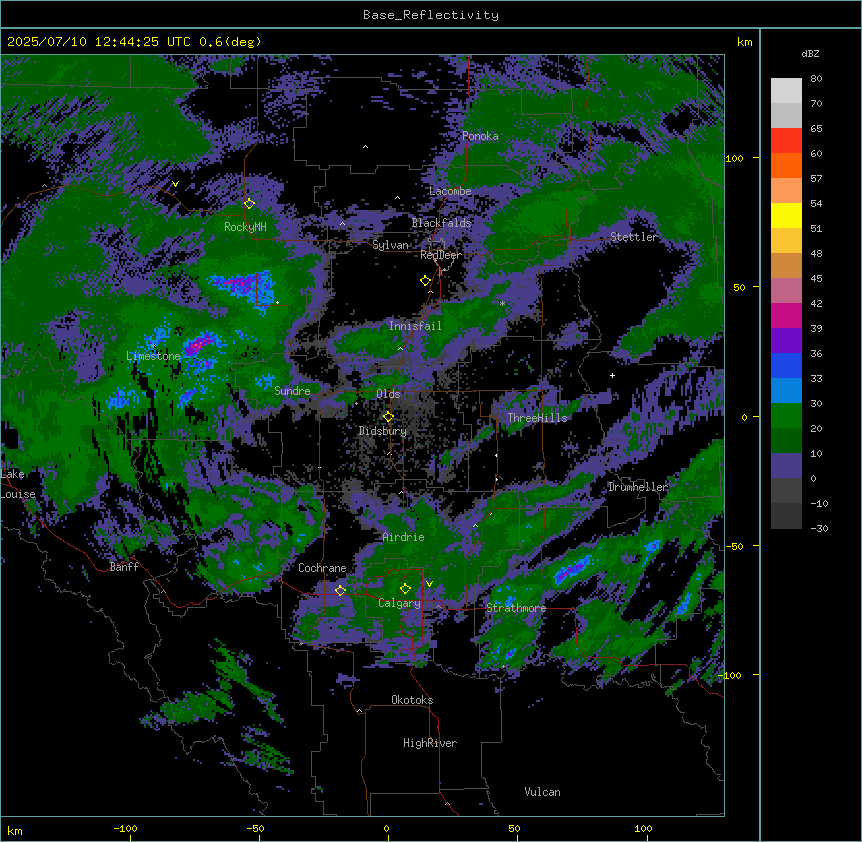The width and height of the screenshot is (862, 842).
Task: Click the slate purple 10-0 dBZ legend swatch
Action: tap(786, 466)
